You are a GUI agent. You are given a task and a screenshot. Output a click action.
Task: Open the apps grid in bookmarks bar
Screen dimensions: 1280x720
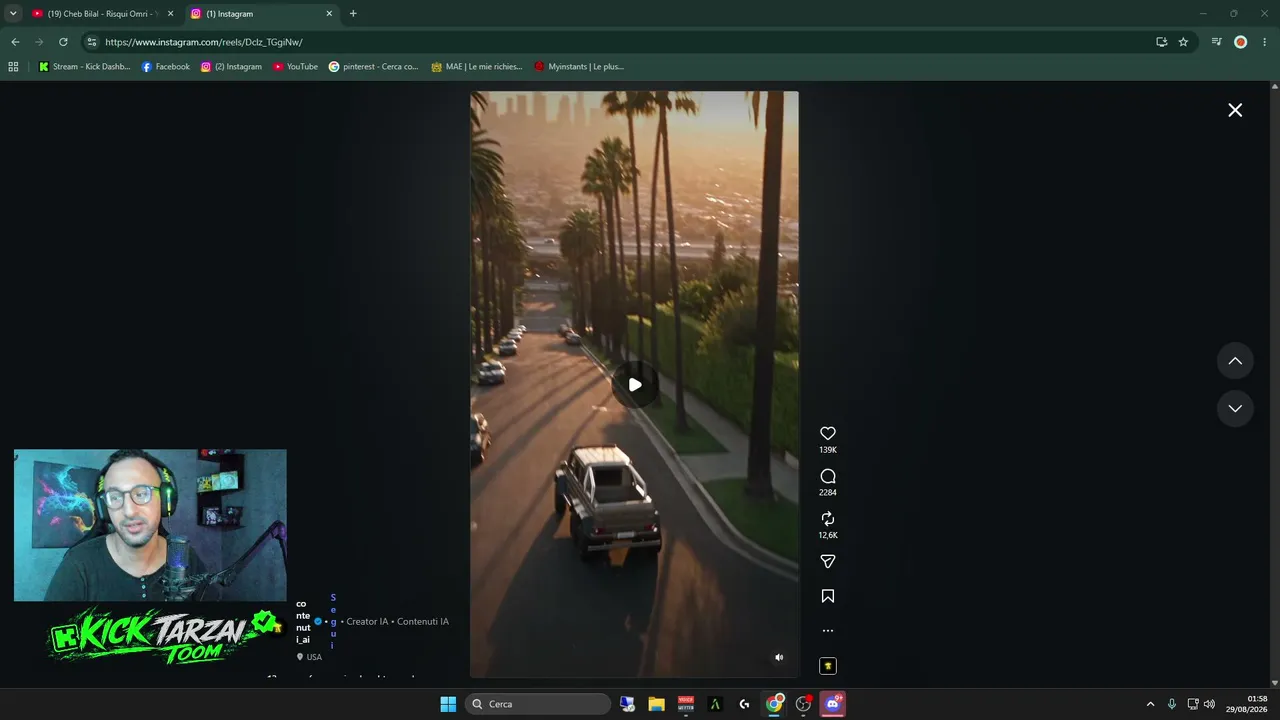(13, 67)
